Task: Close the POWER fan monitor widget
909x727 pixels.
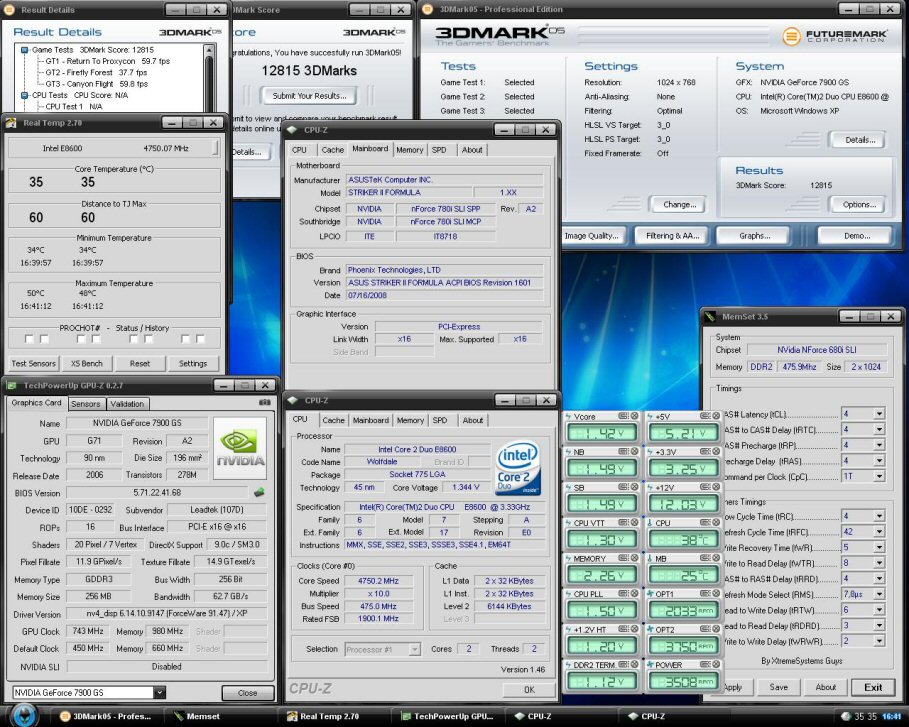Action: [716, 664]
